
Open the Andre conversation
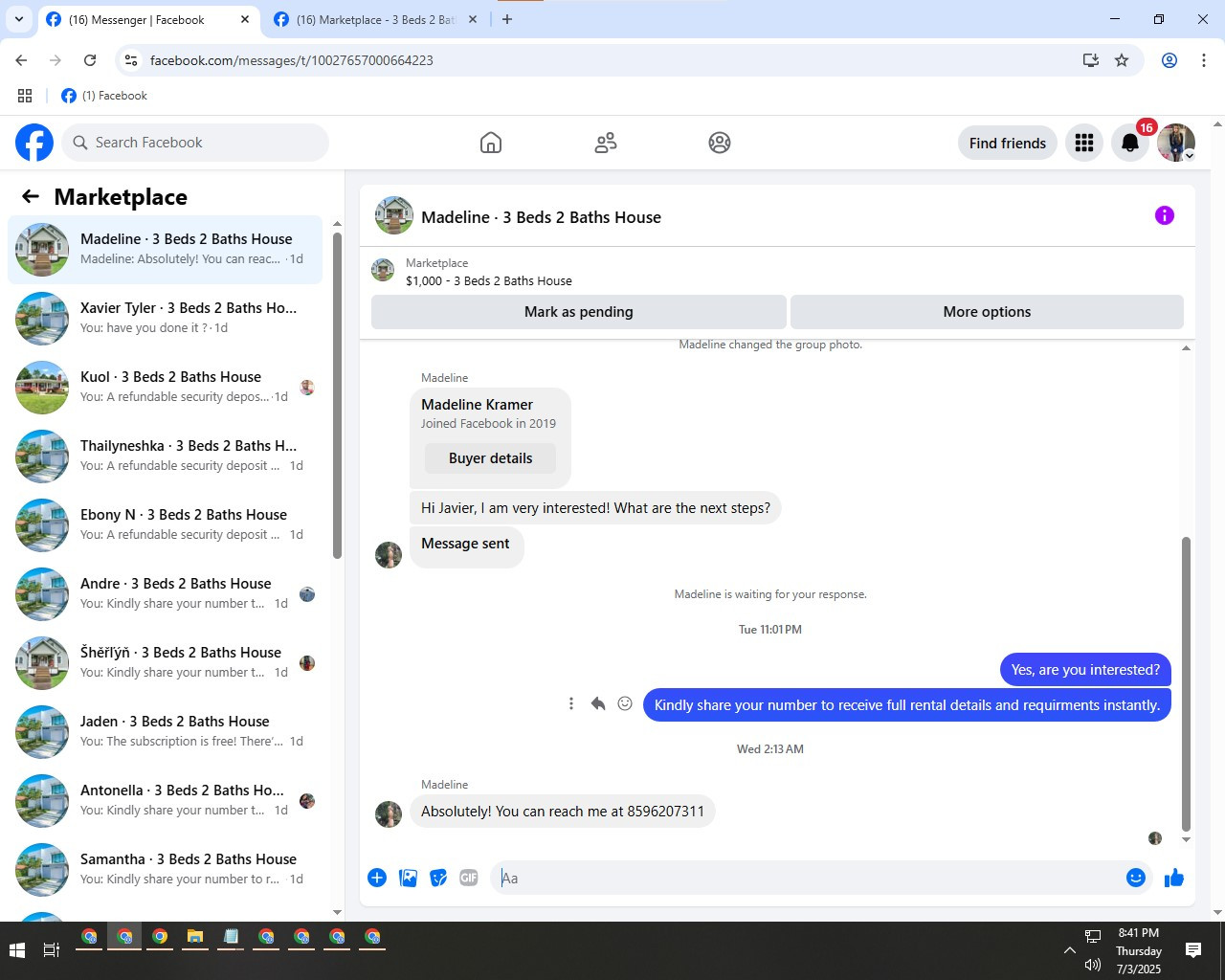[166, 594]
